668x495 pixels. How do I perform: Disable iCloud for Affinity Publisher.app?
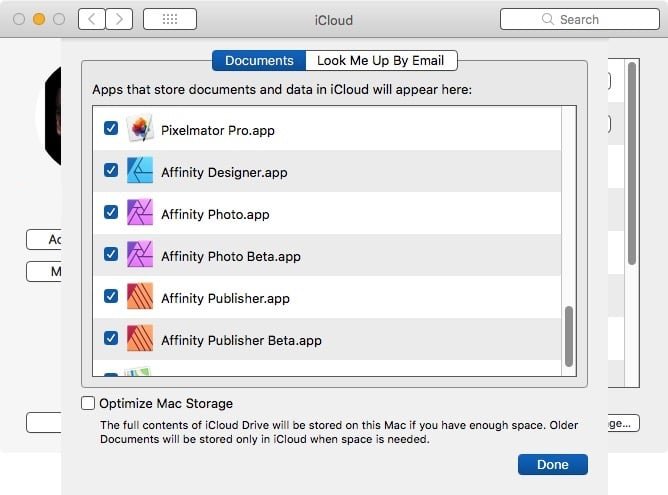click(111, 298)
